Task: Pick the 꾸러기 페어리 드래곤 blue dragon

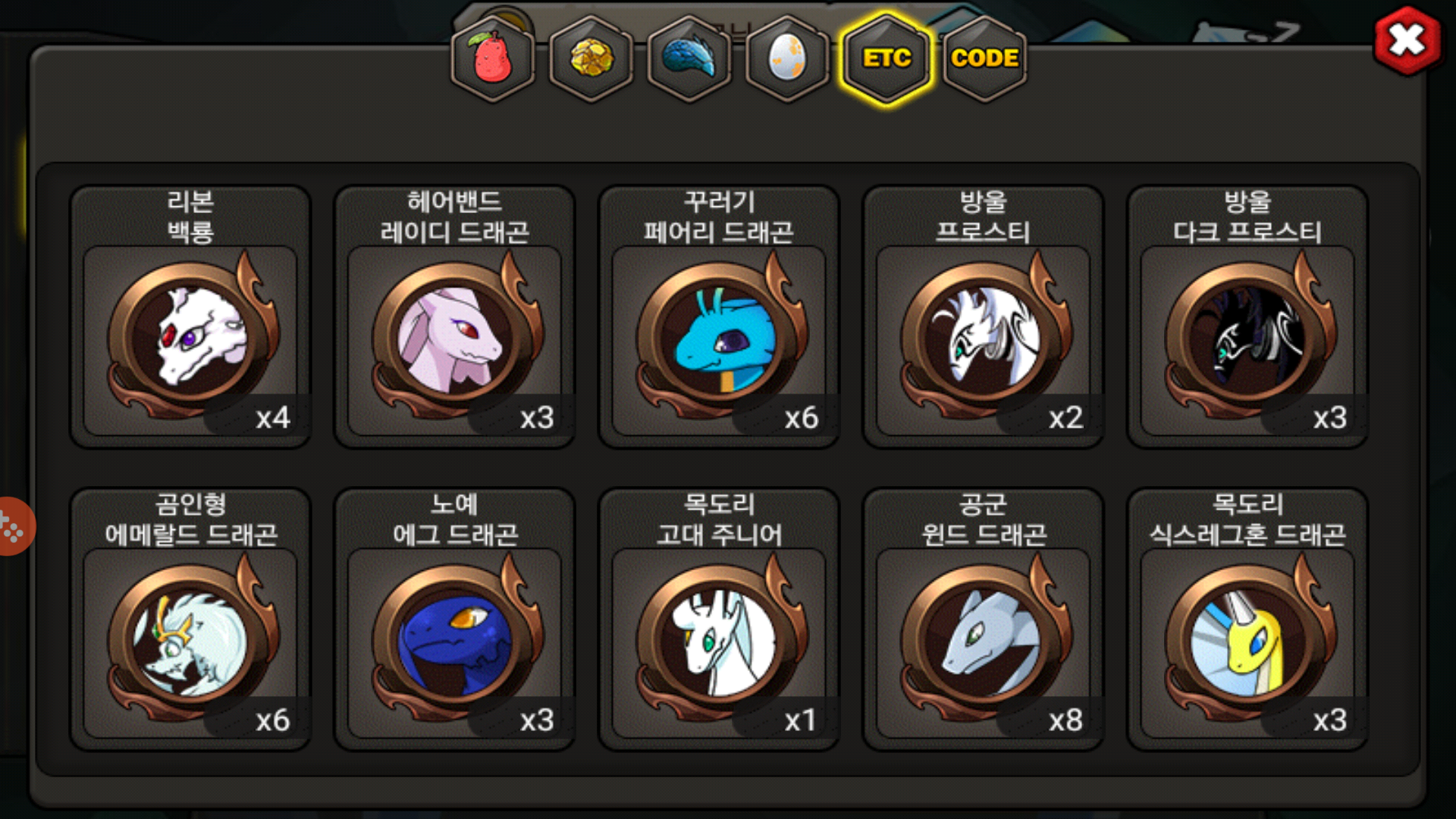Action: tap(719, 317)
